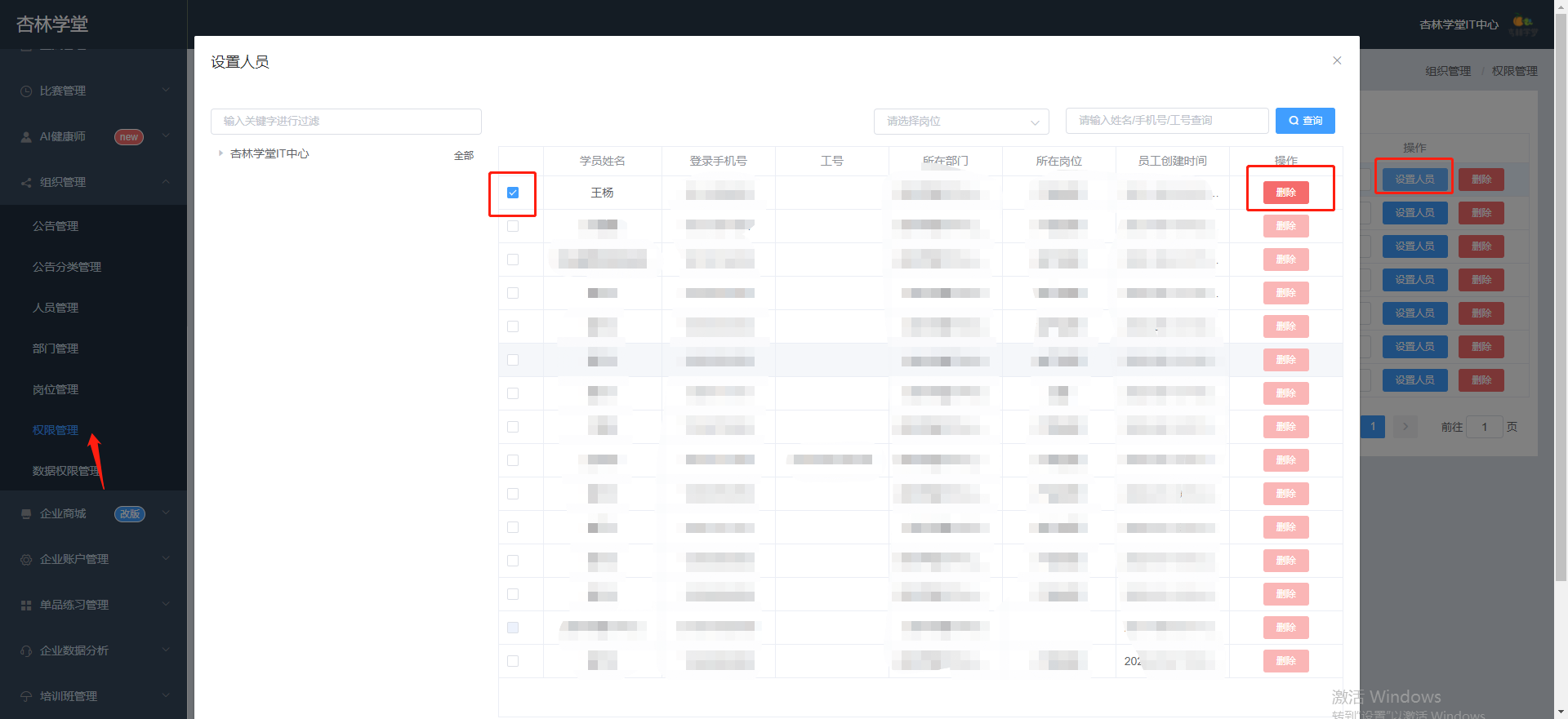Screen dimensions: 1568x719
Task: Open 公告管理 in the sidebar
Action: pos(56,226)
